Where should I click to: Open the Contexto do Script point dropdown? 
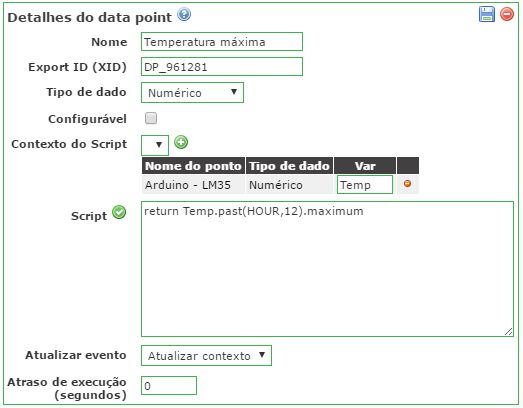(x=155, y=145)
